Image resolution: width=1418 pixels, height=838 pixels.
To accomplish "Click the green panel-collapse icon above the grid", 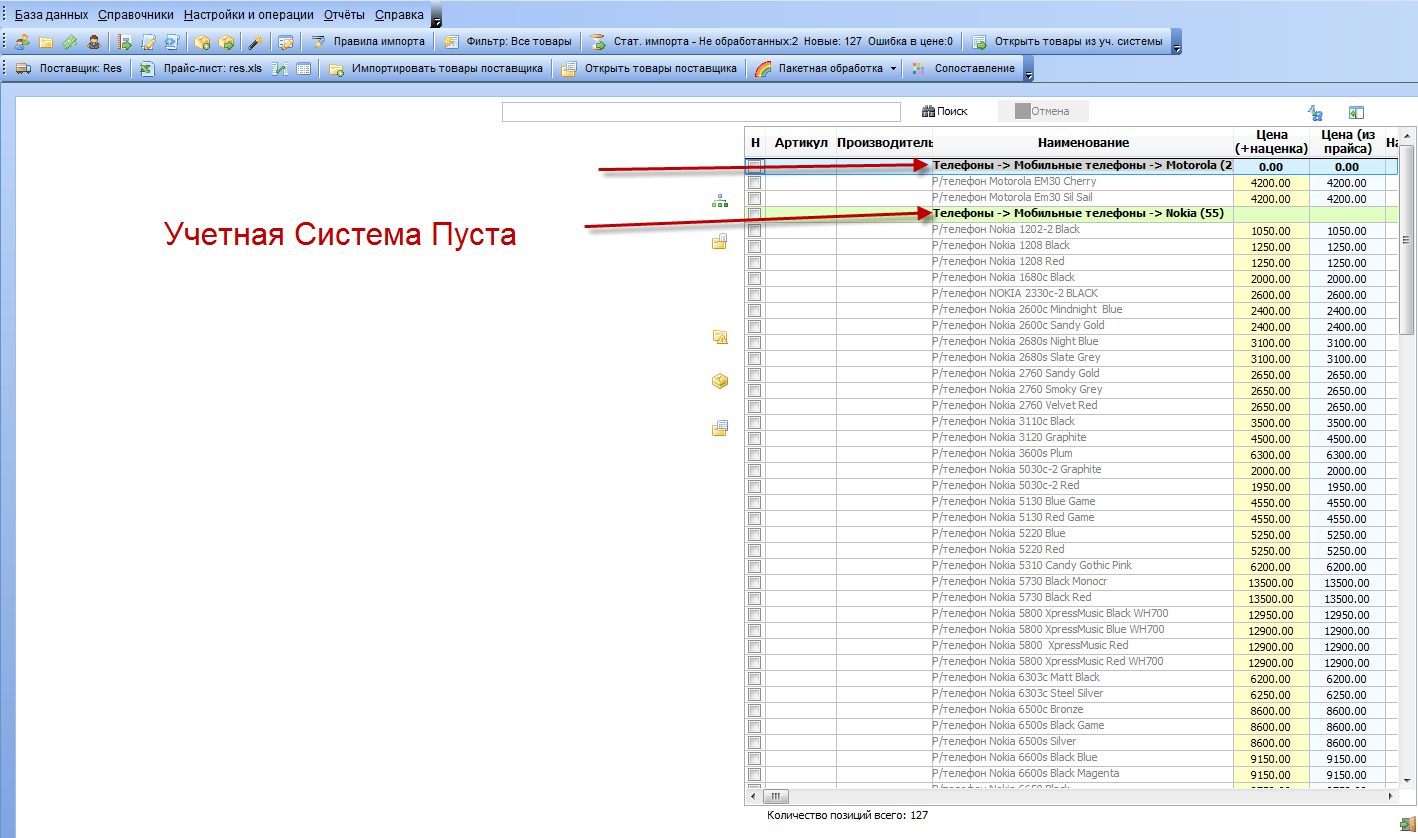I will point(1356,113).
